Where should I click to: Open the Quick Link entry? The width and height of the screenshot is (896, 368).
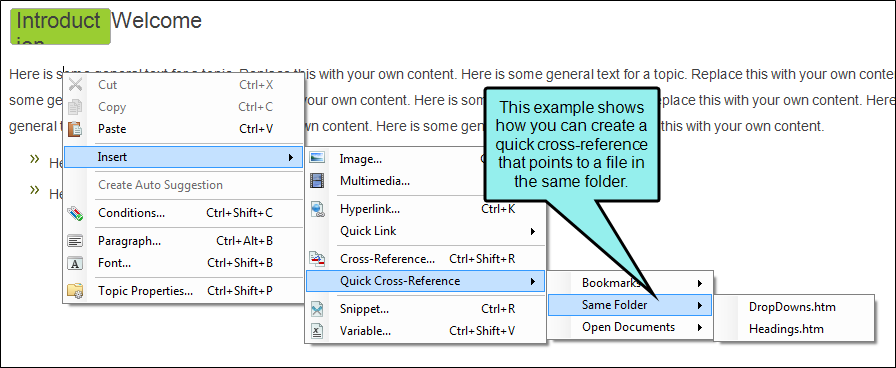click(425, 231)
